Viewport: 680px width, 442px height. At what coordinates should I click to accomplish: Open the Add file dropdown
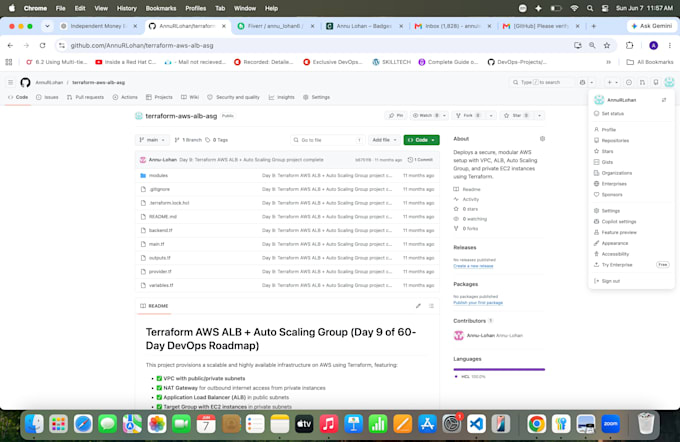384,140
